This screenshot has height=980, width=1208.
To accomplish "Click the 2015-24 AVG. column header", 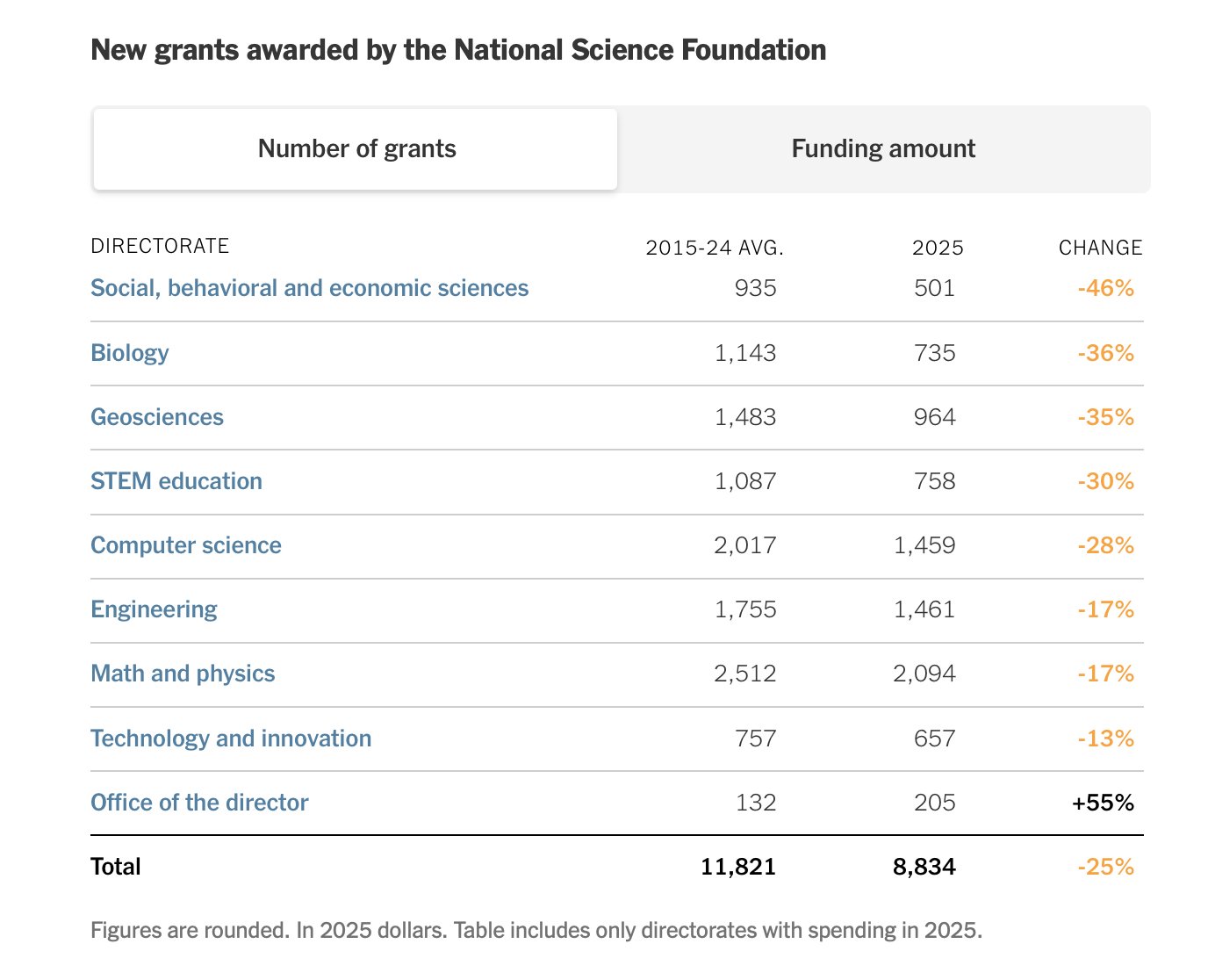I will point(715,248).
